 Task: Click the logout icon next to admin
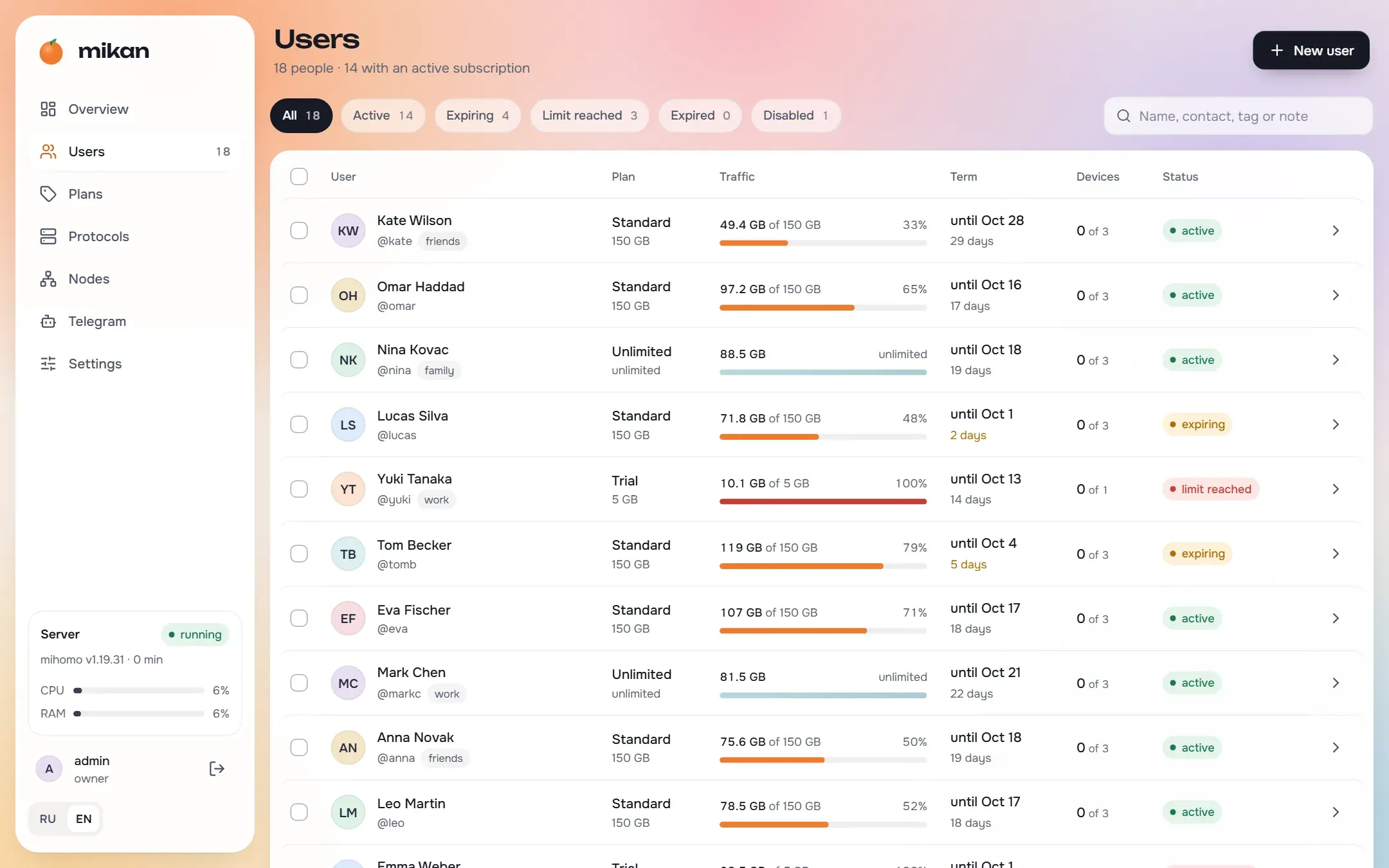click(217, 768)
